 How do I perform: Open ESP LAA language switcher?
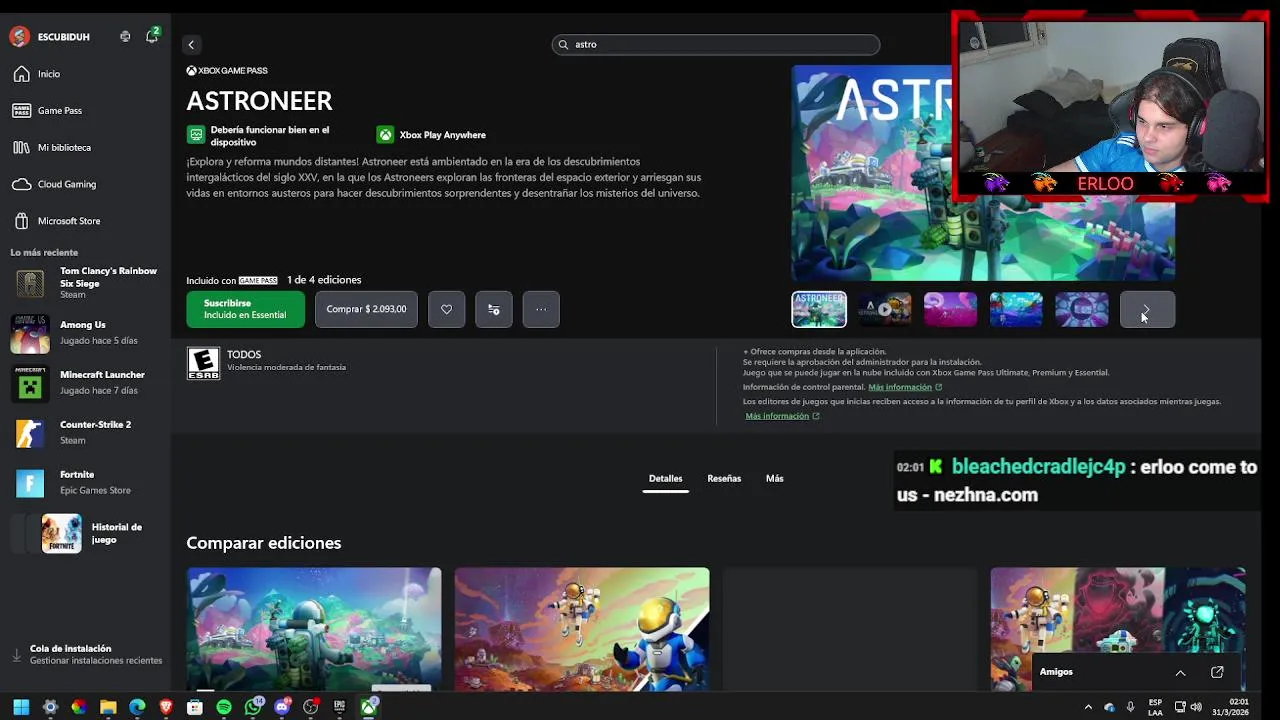1155,707
